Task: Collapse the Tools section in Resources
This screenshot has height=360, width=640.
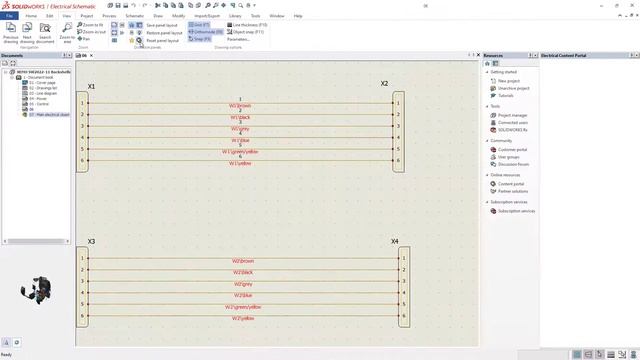Action: pyautogui.click(x=487, y=106)
